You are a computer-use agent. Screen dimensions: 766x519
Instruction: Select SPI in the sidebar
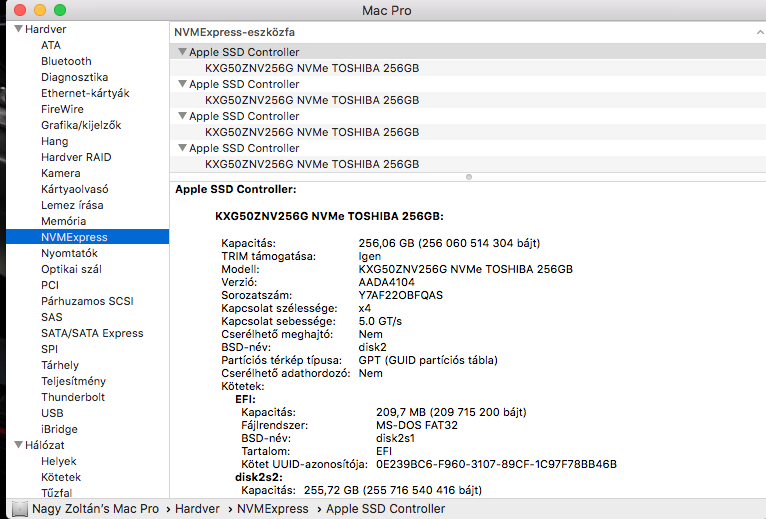49,349
